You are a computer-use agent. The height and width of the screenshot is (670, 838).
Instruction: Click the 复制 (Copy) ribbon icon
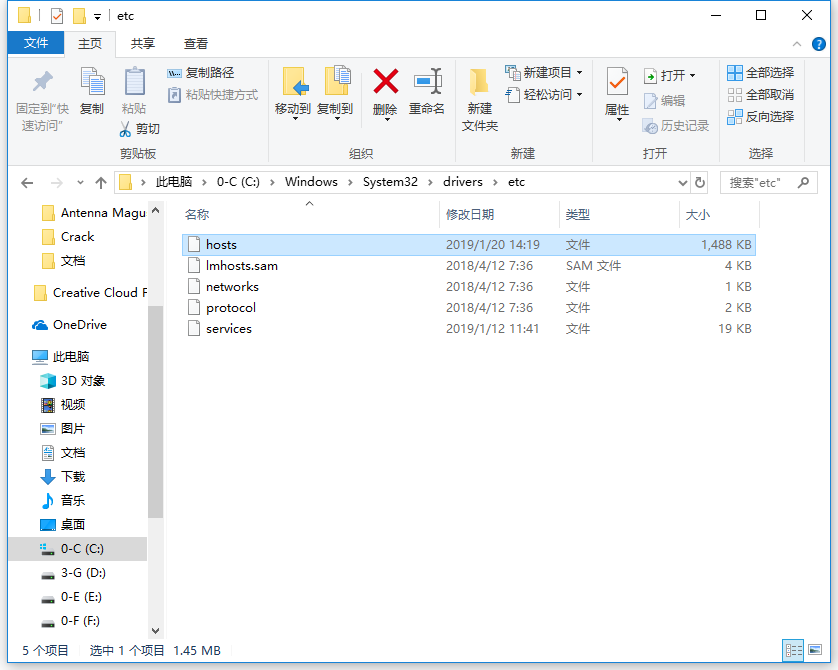coord(92,82)
